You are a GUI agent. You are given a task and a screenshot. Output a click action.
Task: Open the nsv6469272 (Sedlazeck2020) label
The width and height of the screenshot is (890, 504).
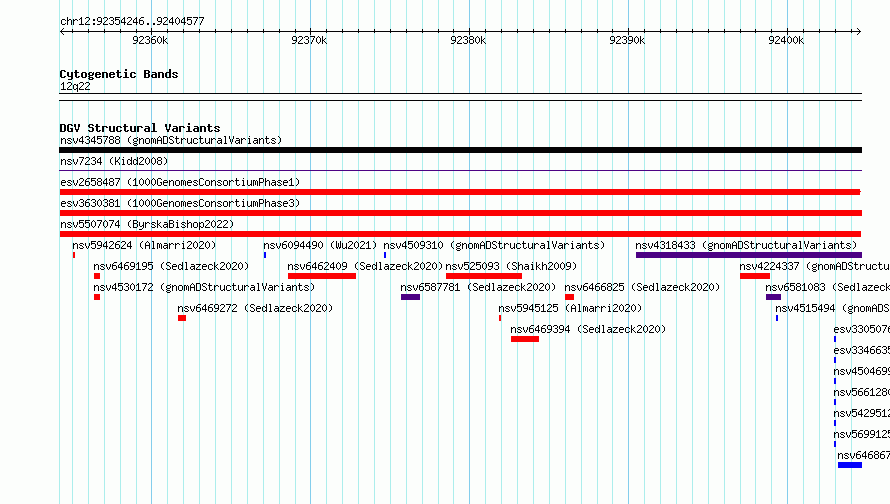(x=255, y=308)
